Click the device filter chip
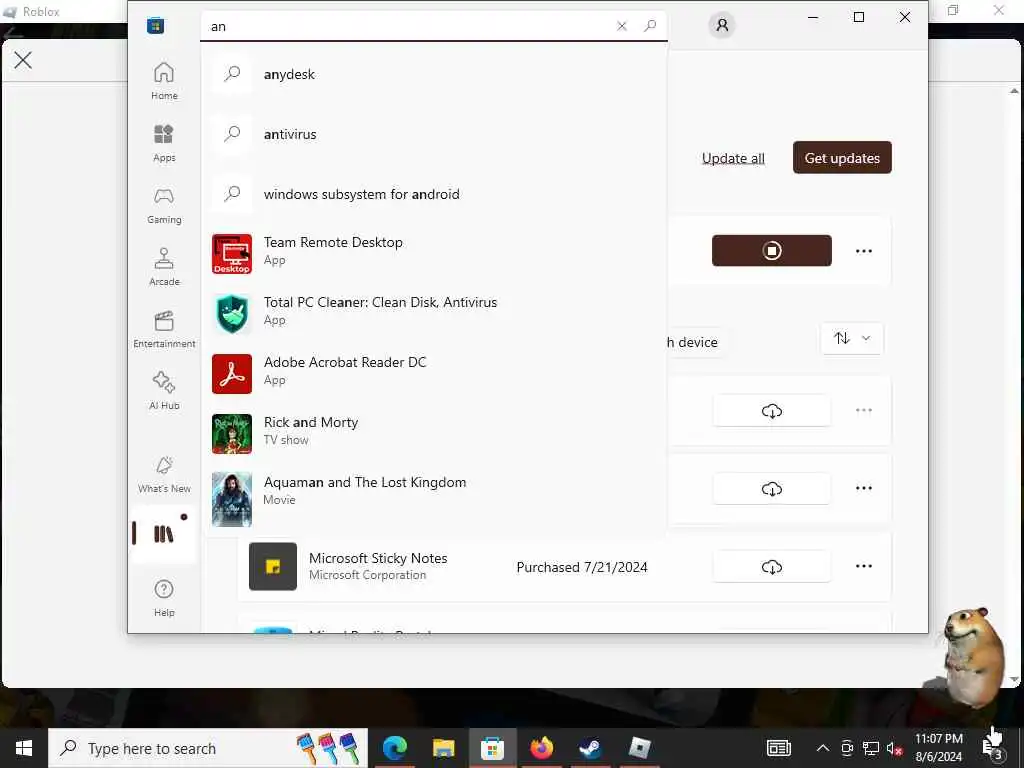 695,342
